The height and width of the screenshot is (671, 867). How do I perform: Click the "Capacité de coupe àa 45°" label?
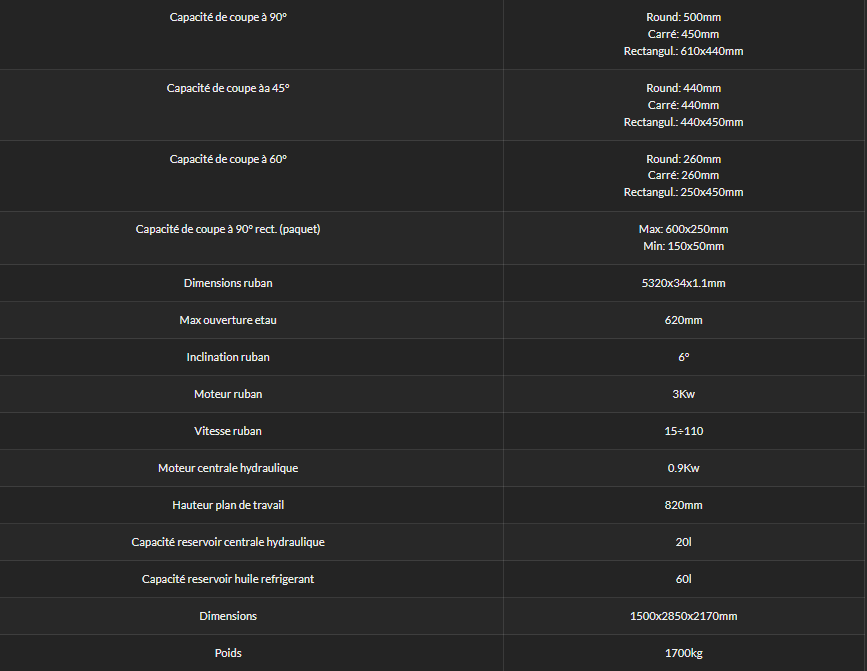click(x=228, y=88)
